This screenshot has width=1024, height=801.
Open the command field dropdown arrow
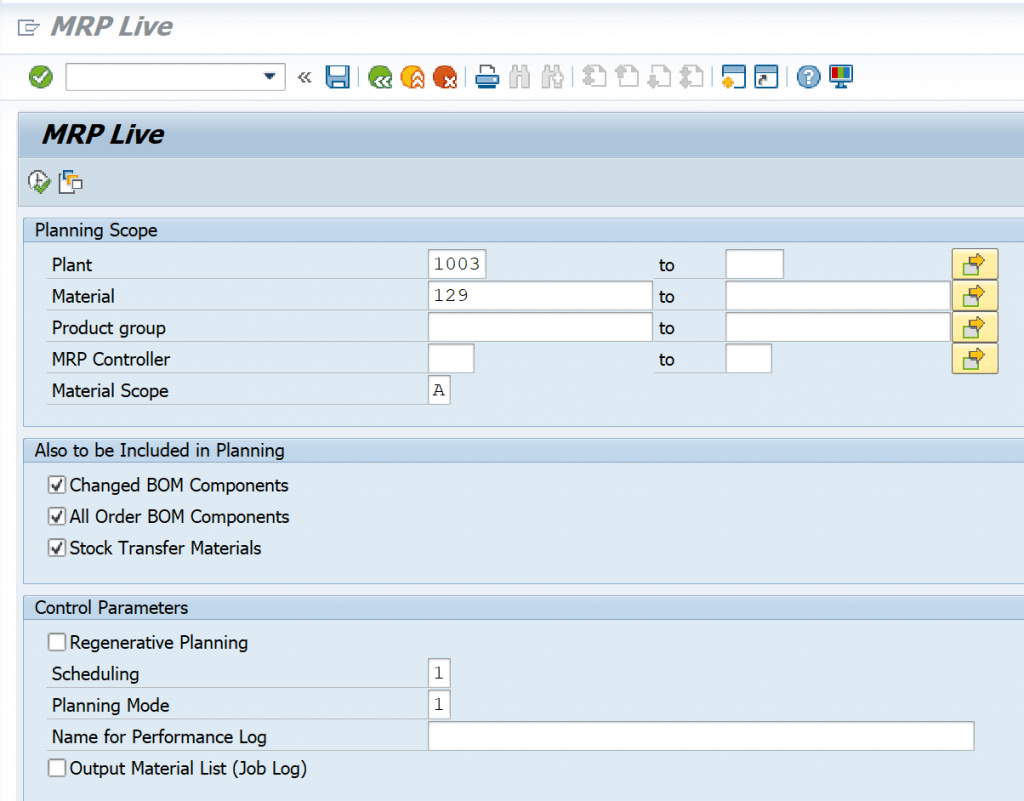point(269,76)
